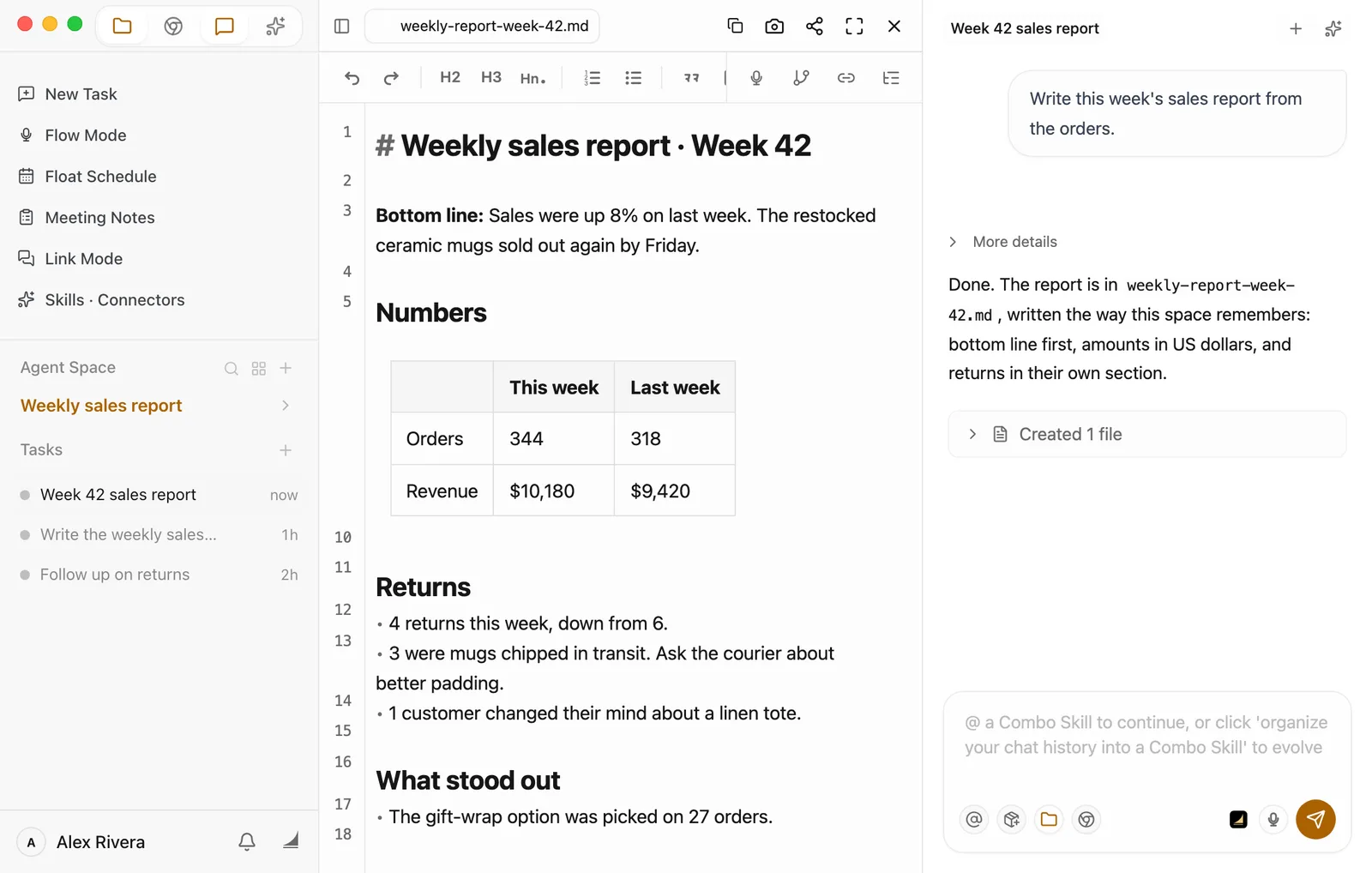1372x873 pixels.
Task: Select the Weekly sales report space
Action: [101, 406]
